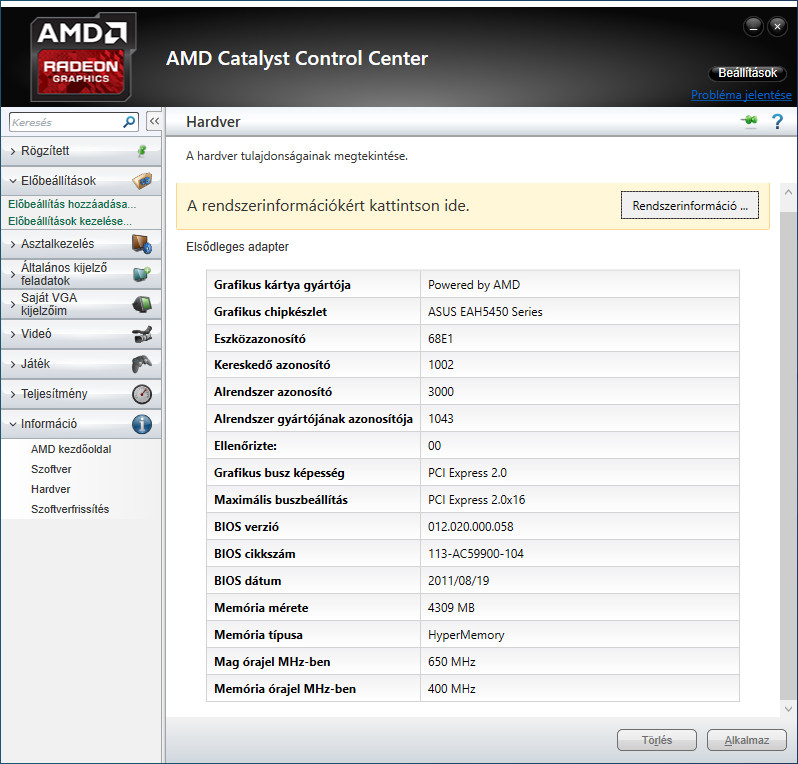
Task: Click the Információ blue info icon
Action: [142, 424]
